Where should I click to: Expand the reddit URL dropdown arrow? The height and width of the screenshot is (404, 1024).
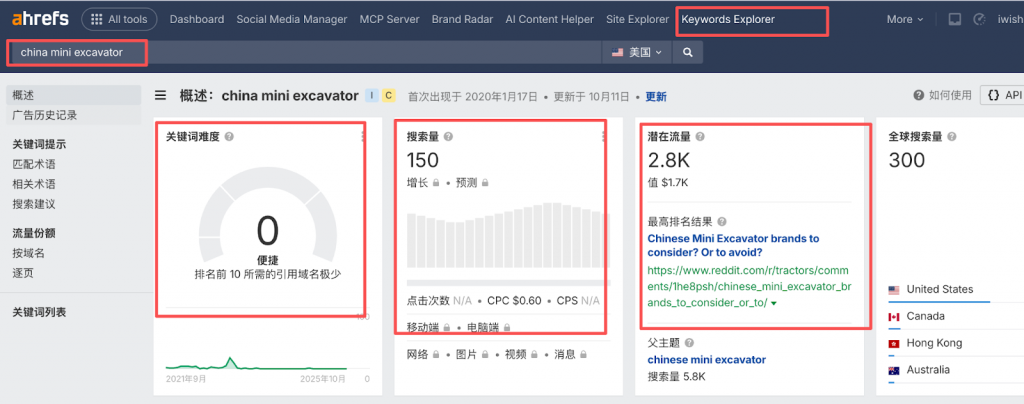775,303
